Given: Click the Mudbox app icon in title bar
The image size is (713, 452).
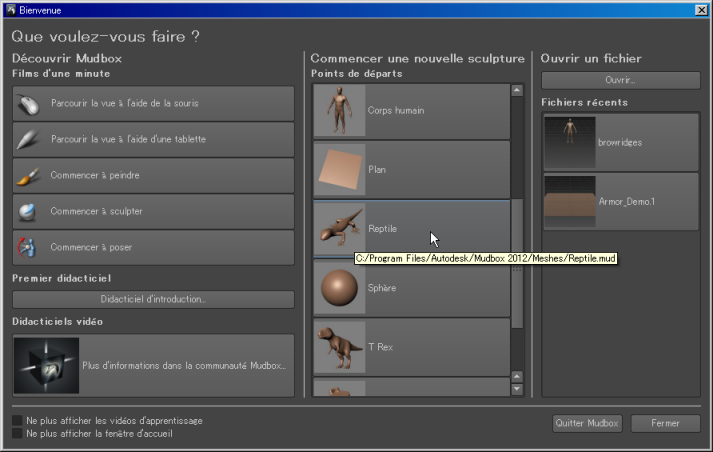Looking at the screenshot, I should click(11, 10).
